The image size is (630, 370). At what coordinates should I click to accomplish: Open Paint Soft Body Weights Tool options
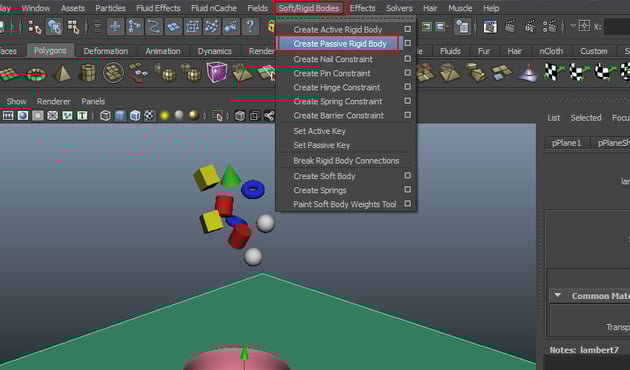[x=407, y=204]
